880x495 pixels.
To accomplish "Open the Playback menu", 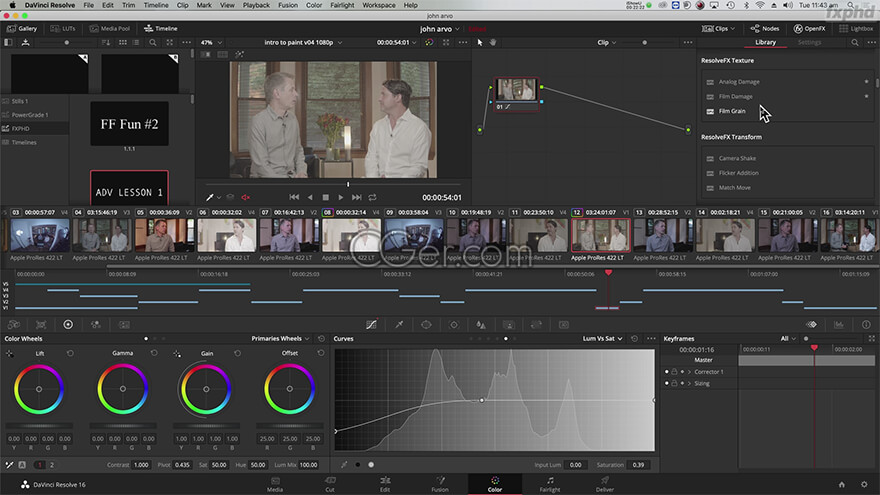I will [x=256, y=5].
